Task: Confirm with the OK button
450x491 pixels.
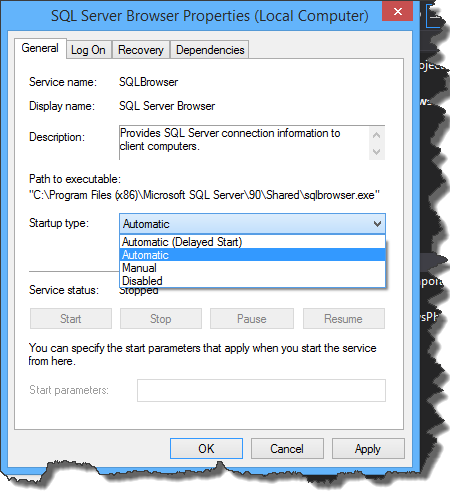Action: point(206,449)
